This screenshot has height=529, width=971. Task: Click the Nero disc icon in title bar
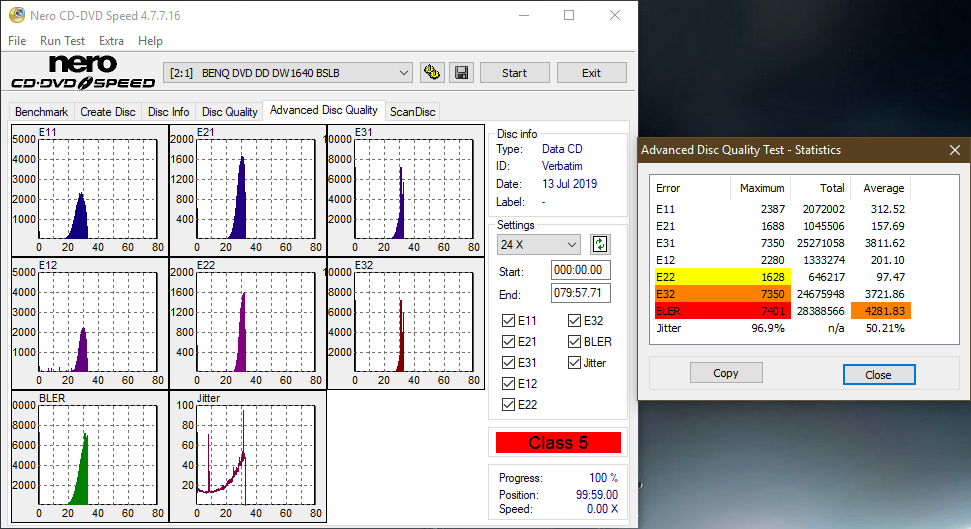(17, 15)
